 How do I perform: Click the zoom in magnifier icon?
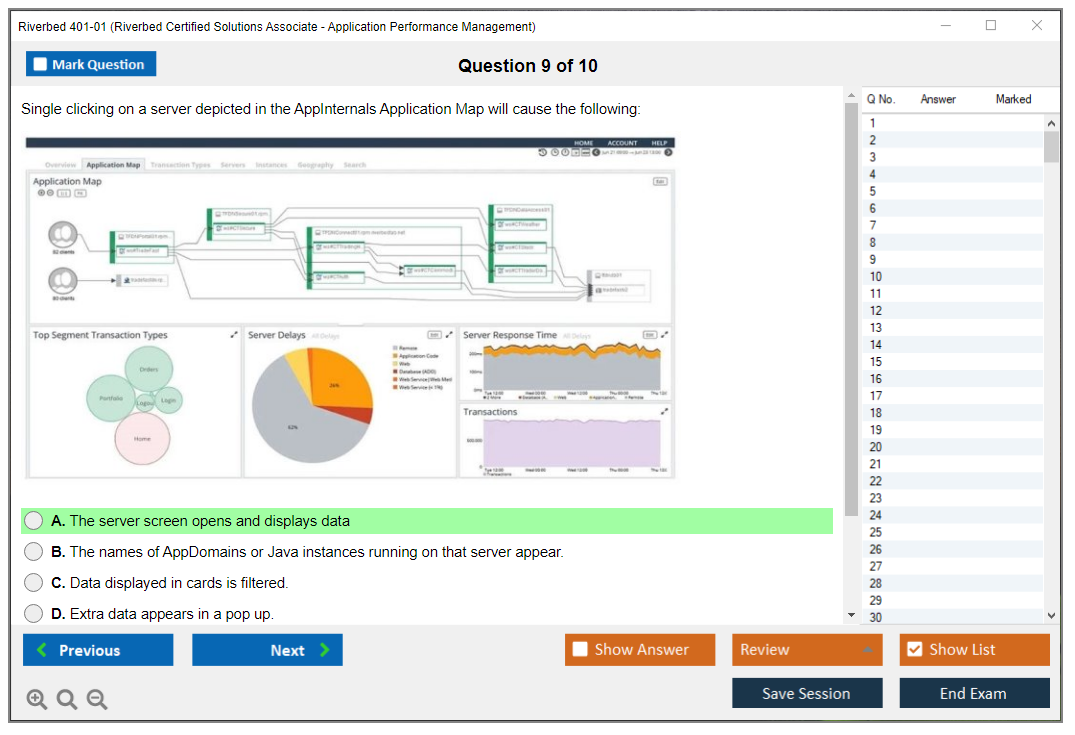coord(37,700)
